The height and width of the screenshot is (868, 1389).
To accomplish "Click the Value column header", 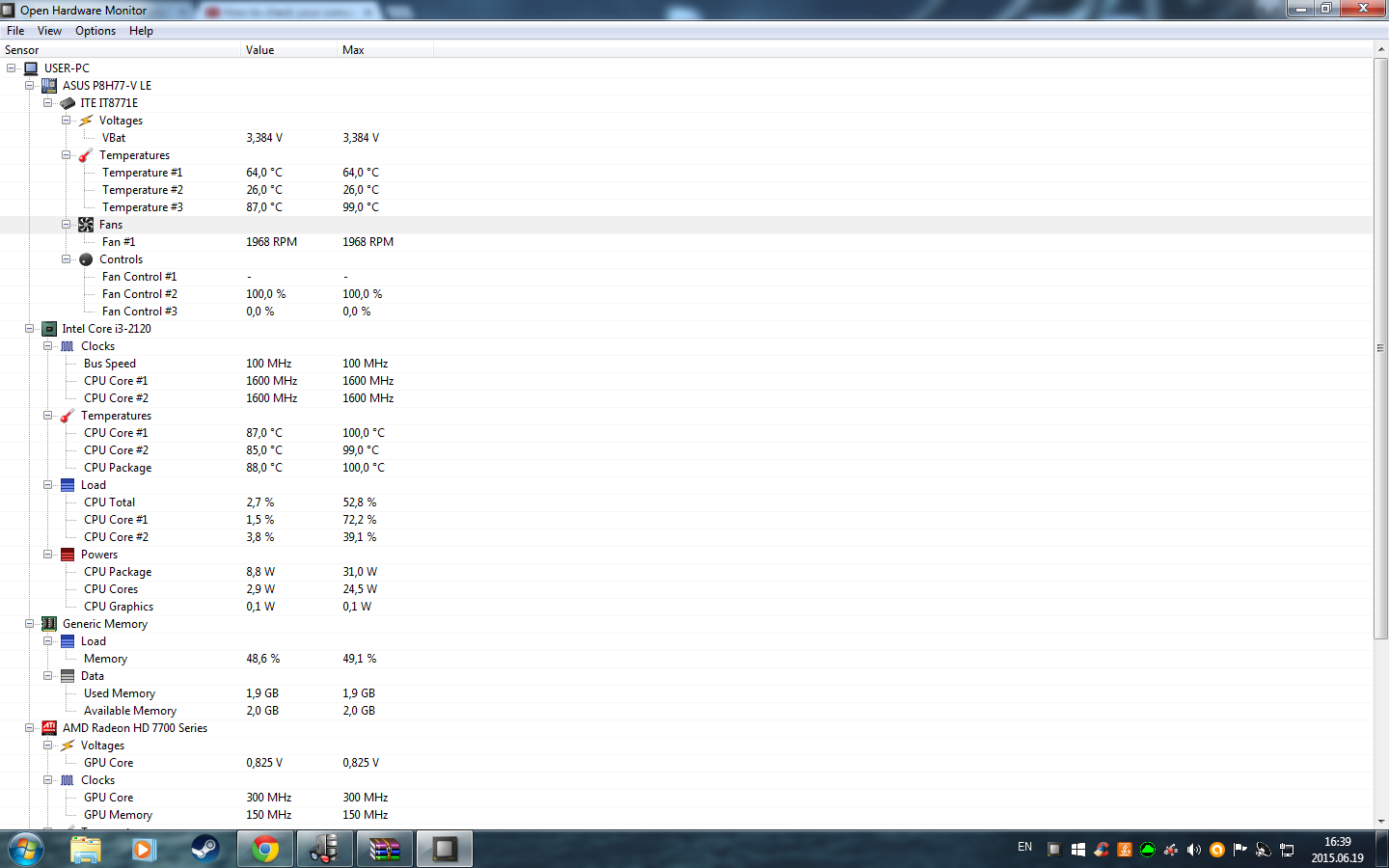I will pyautogui.click(x=289, y=50).
